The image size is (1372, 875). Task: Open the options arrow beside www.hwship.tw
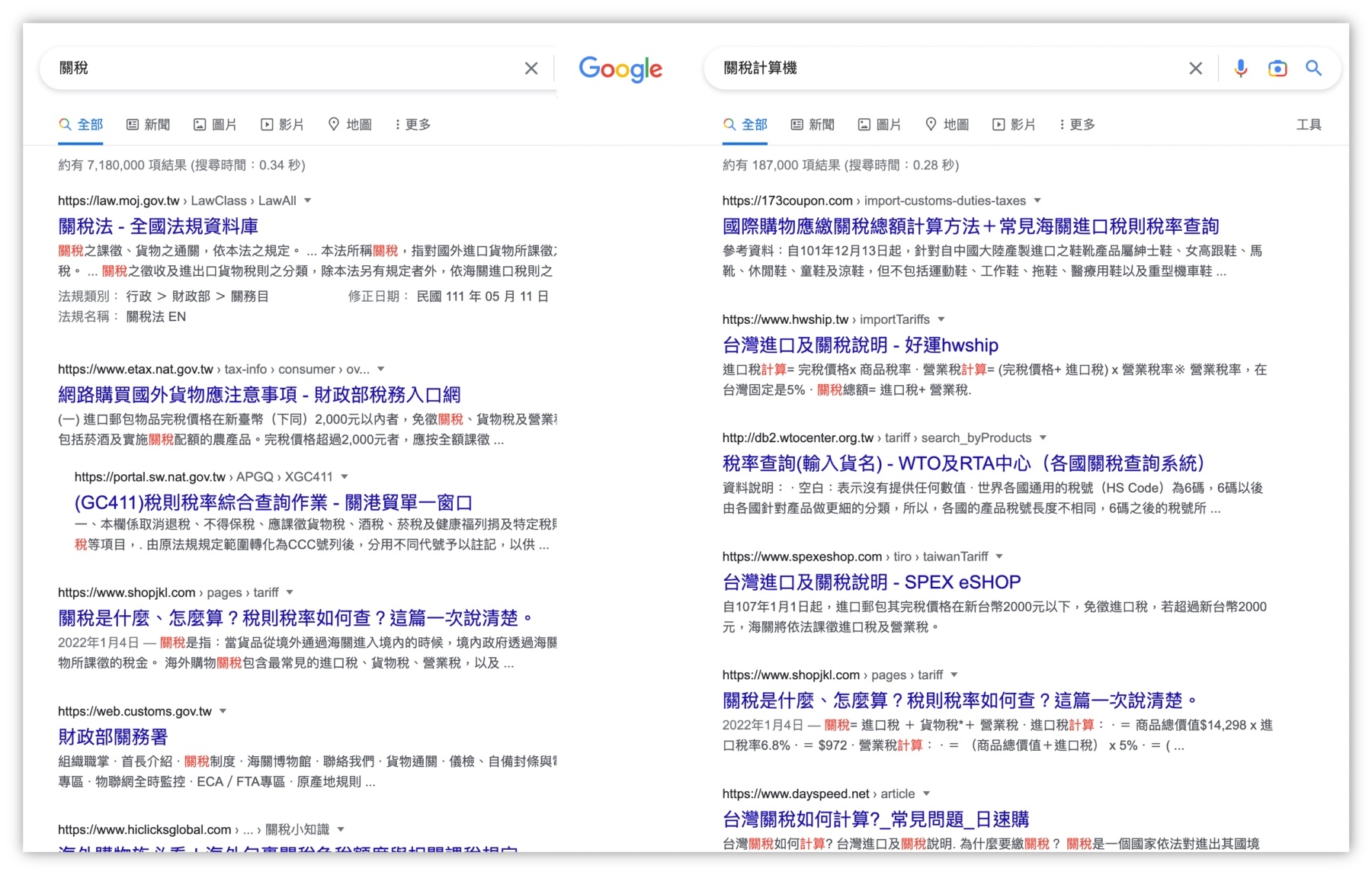pos(943,319)
